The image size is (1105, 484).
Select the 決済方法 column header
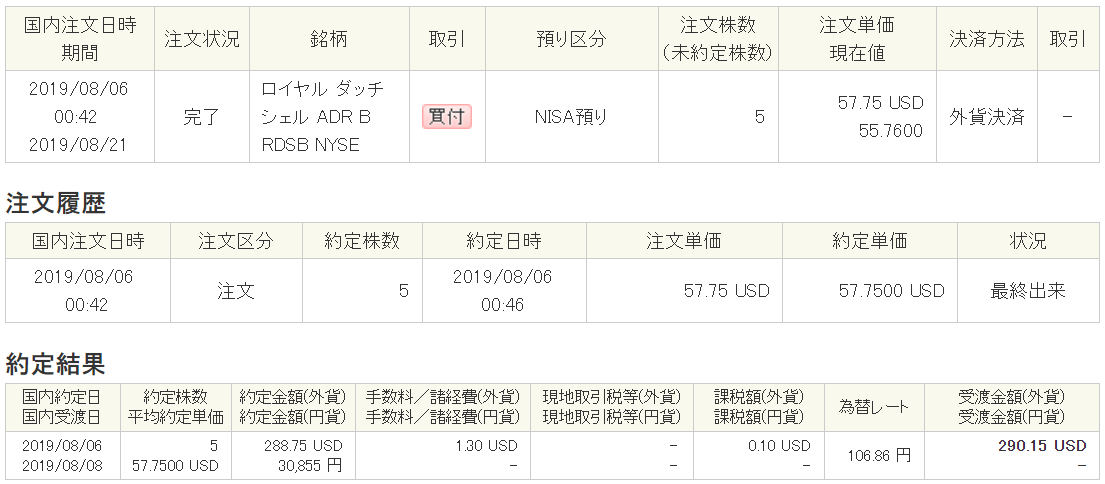point(986,39)
